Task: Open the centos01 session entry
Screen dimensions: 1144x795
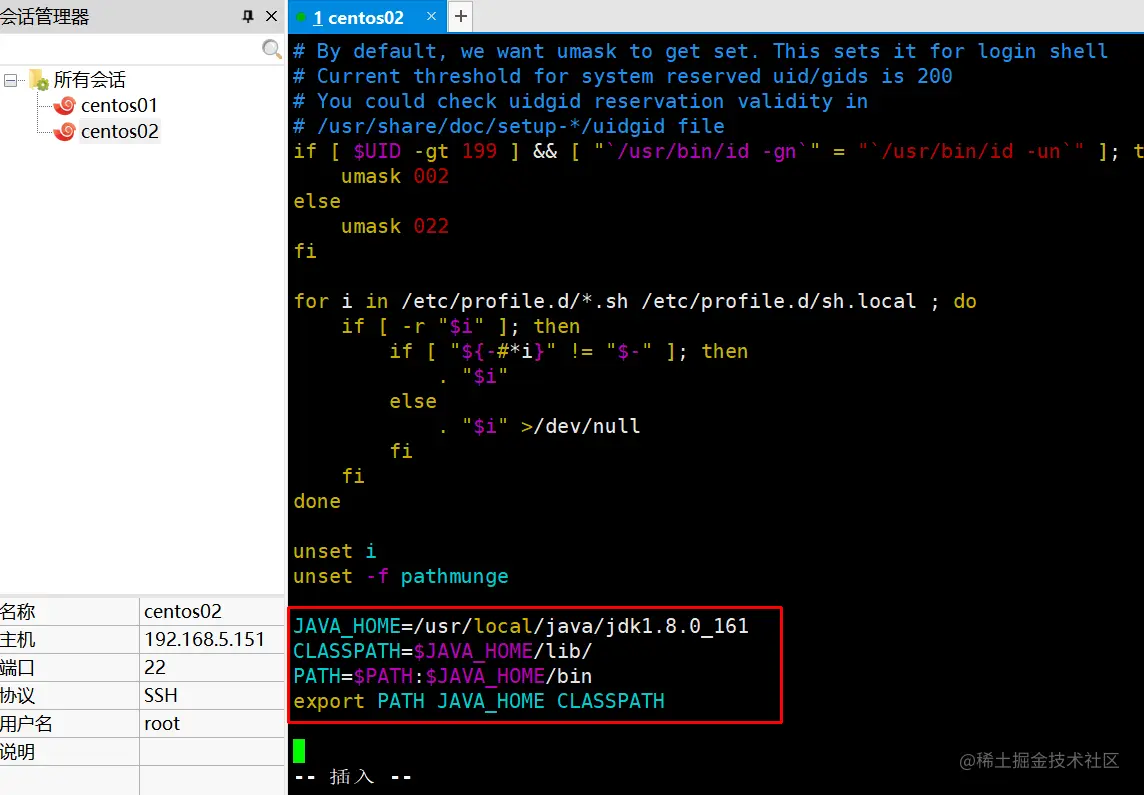Action: click(x=120, y=105)
